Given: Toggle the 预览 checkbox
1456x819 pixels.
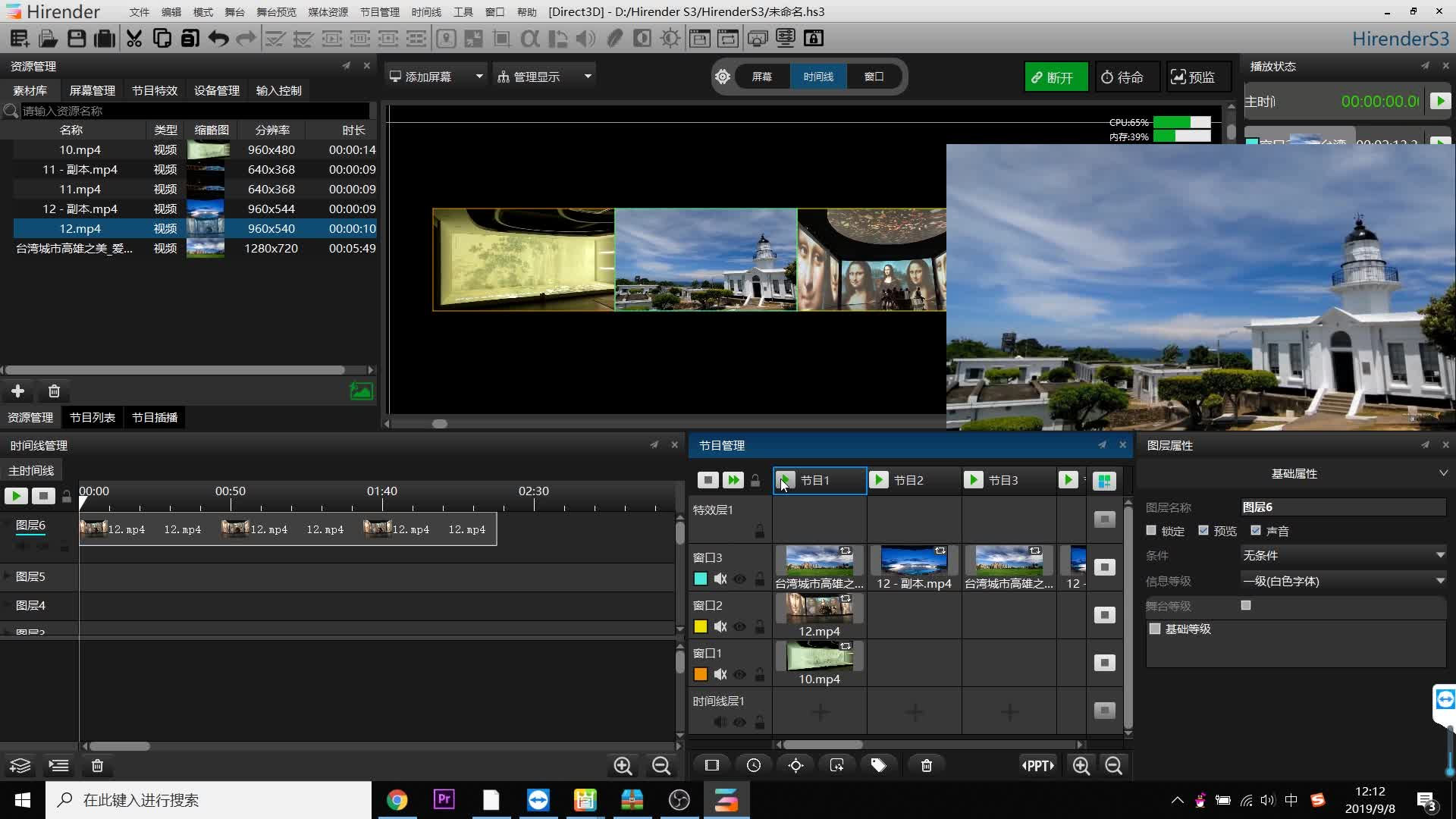Looking at the screenshot, I should pos(1203,530).
